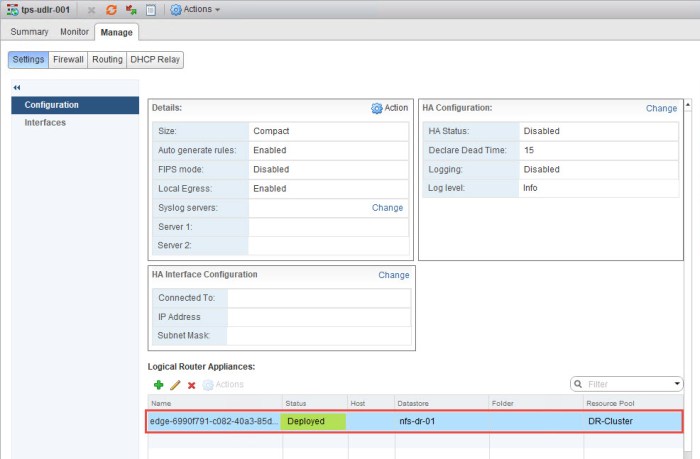Switch to the Monitor tab
Image resolution: width=700 pixels, height=459 pixels.
pos(74,32)
